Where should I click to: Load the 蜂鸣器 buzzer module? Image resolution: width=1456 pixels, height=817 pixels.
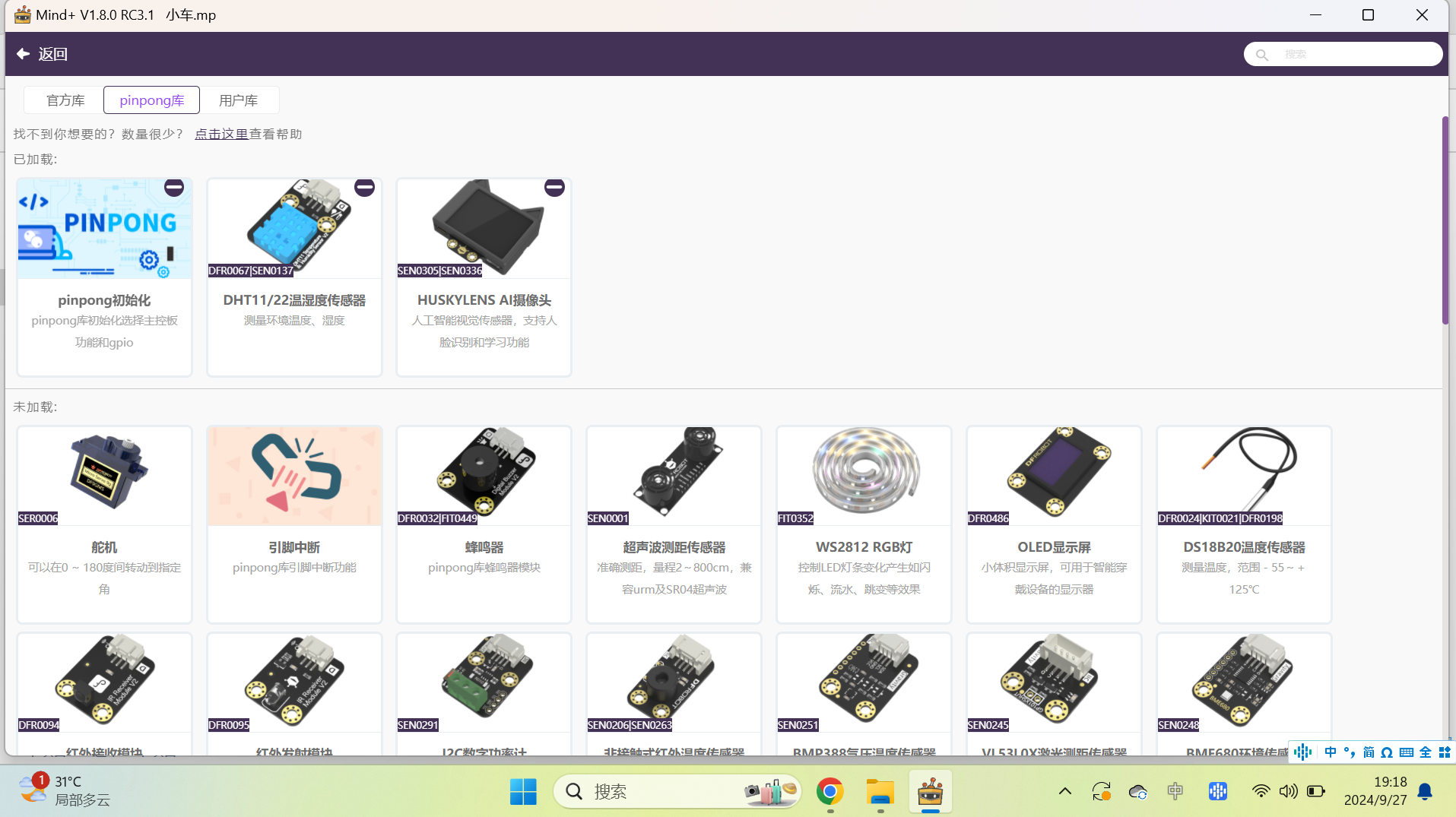(x=484, y=524)
